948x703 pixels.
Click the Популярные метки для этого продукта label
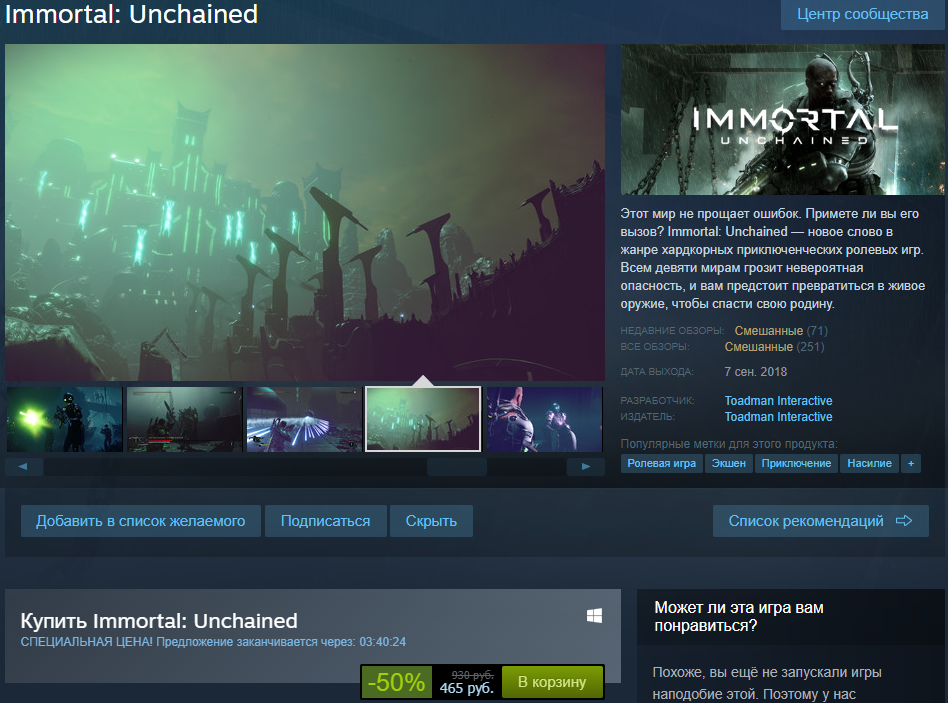click(729, 444)
